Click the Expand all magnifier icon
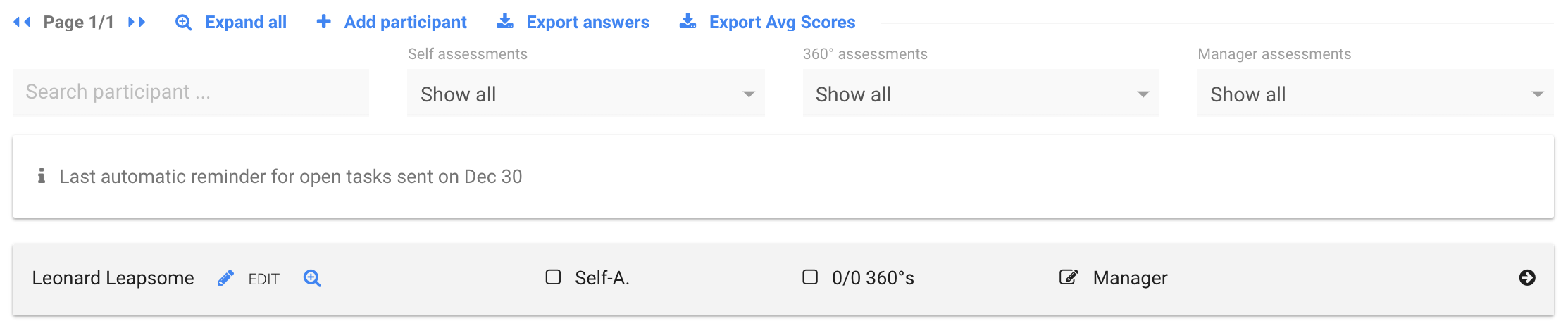This screenshot has height=328, width=1568. coord(183,23)
